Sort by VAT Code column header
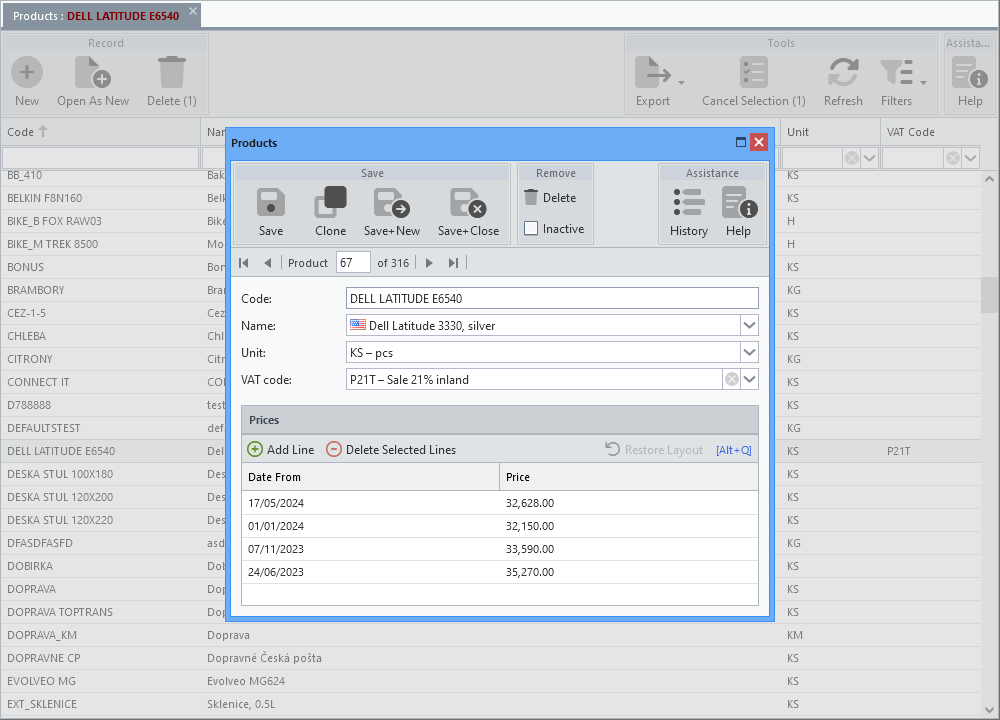Screen dimensions: 1000x720 pyautogui.click(x=931, y=132)
